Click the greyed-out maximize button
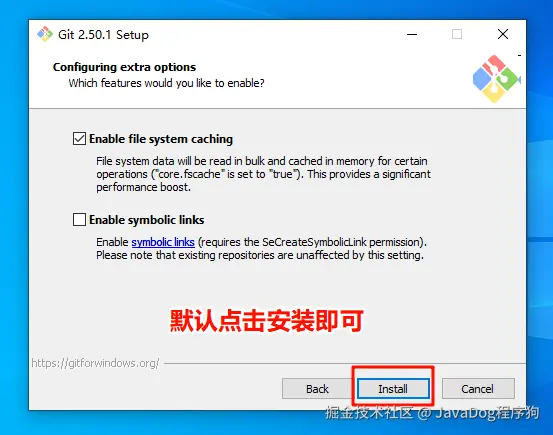The image size is (553, 435). coord(457,35)
